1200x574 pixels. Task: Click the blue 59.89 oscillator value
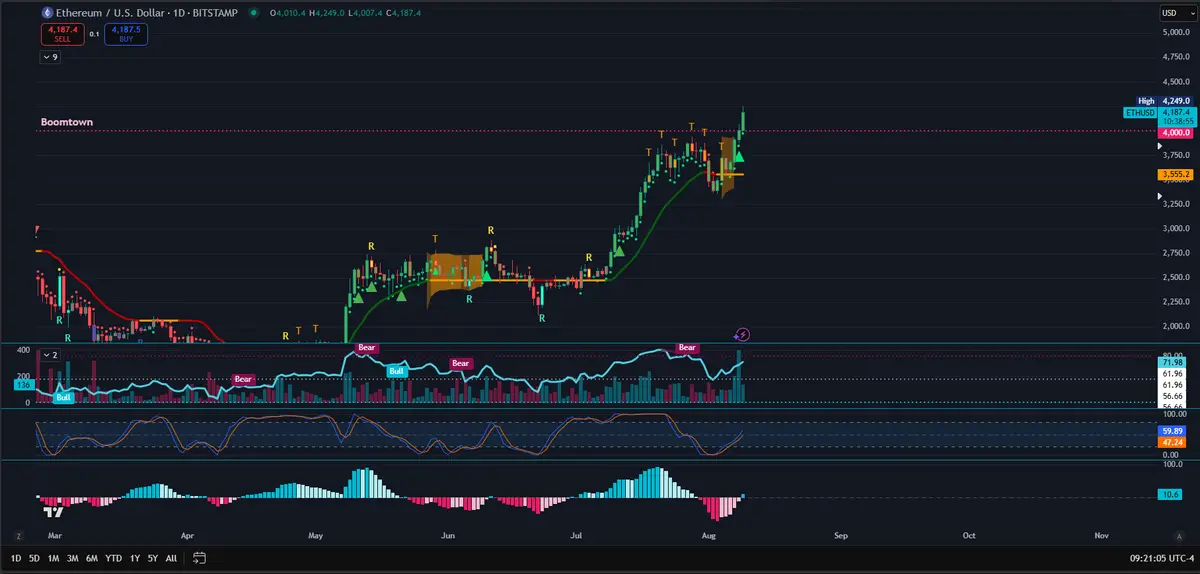point(1172,431)
